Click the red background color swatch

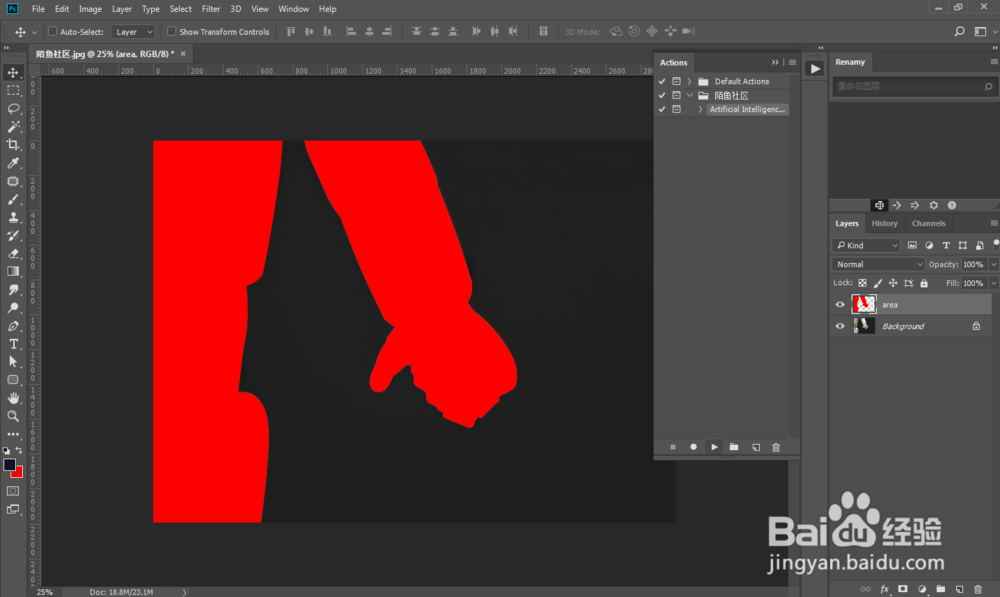[x=18, y=473]
